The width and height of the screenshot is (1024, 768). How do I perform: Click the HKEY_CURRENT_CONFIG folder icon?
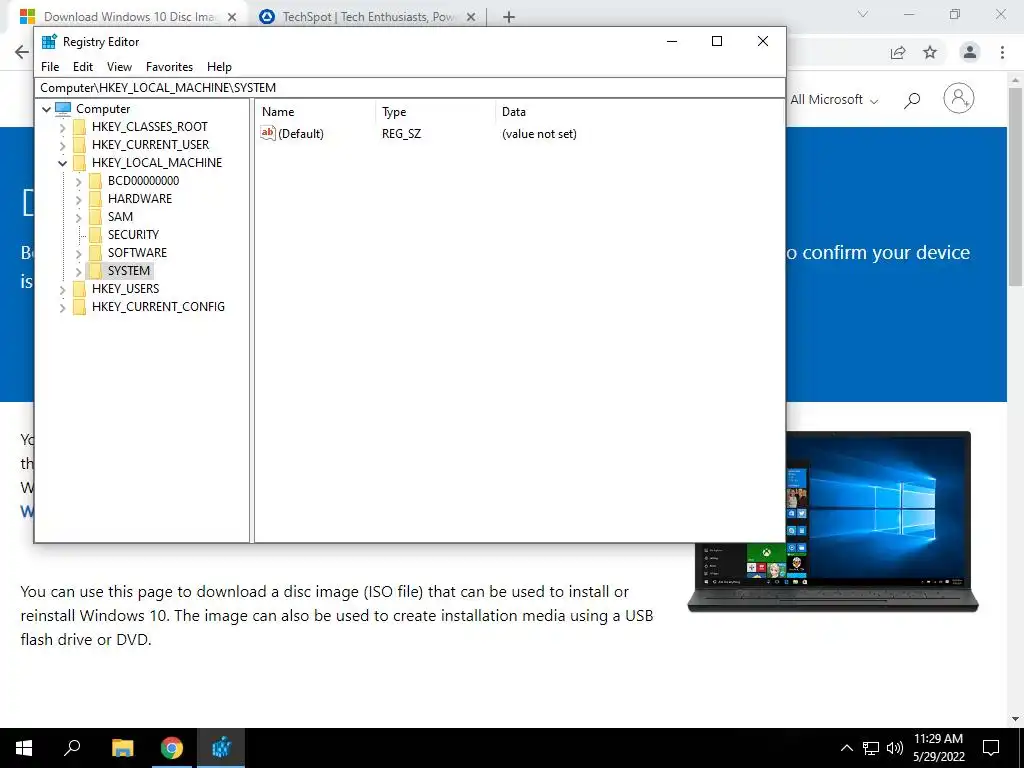pyautogui.click(x=79, y=306)
